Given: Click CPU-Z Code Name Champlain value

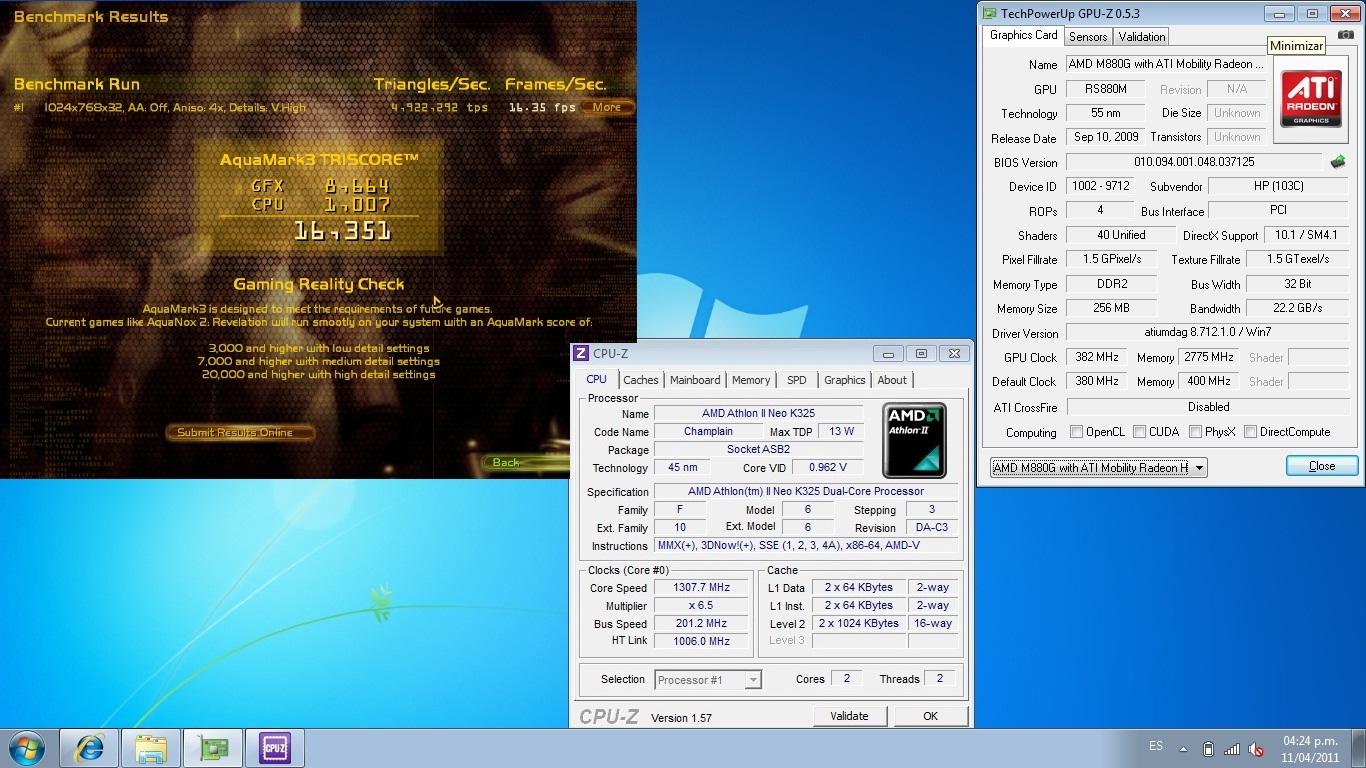Looking at the screenshot, I should pyautogui.click(x=708, y=432).
